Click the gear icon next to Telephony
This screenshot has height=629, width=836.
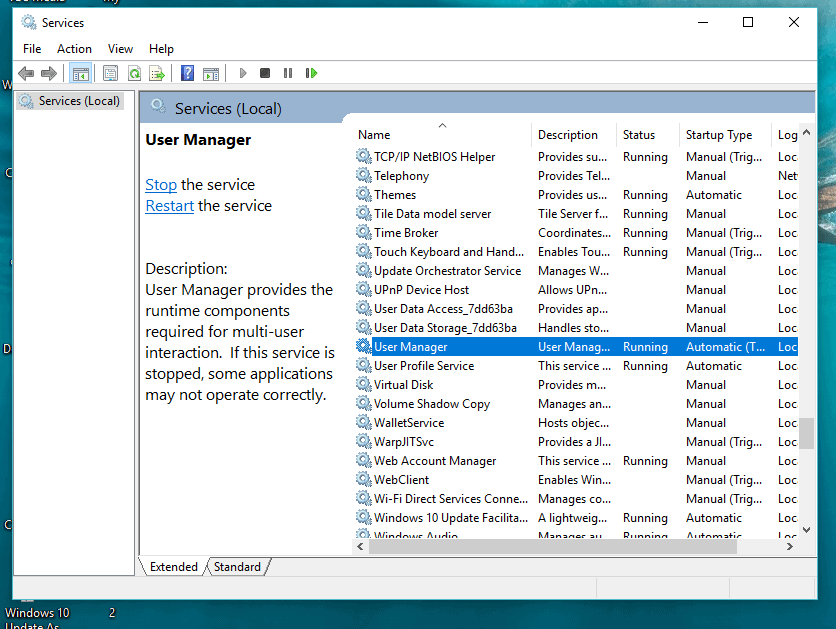click(x=364, y=175)
